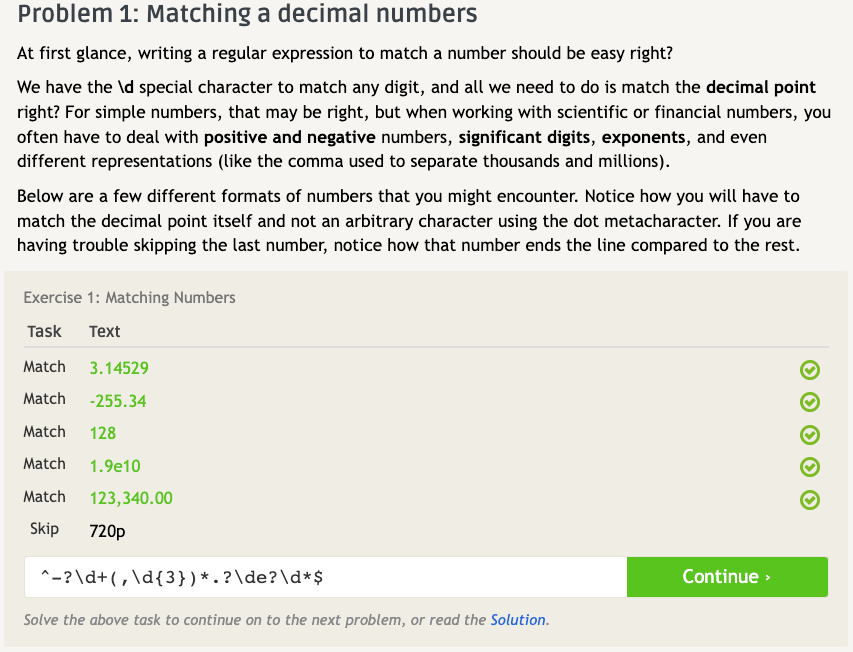Image resolution: width=853 pixels, height=652 pixels.
Task: Click the green checkmark beside -255.34
Action: [x=810, y=403]
